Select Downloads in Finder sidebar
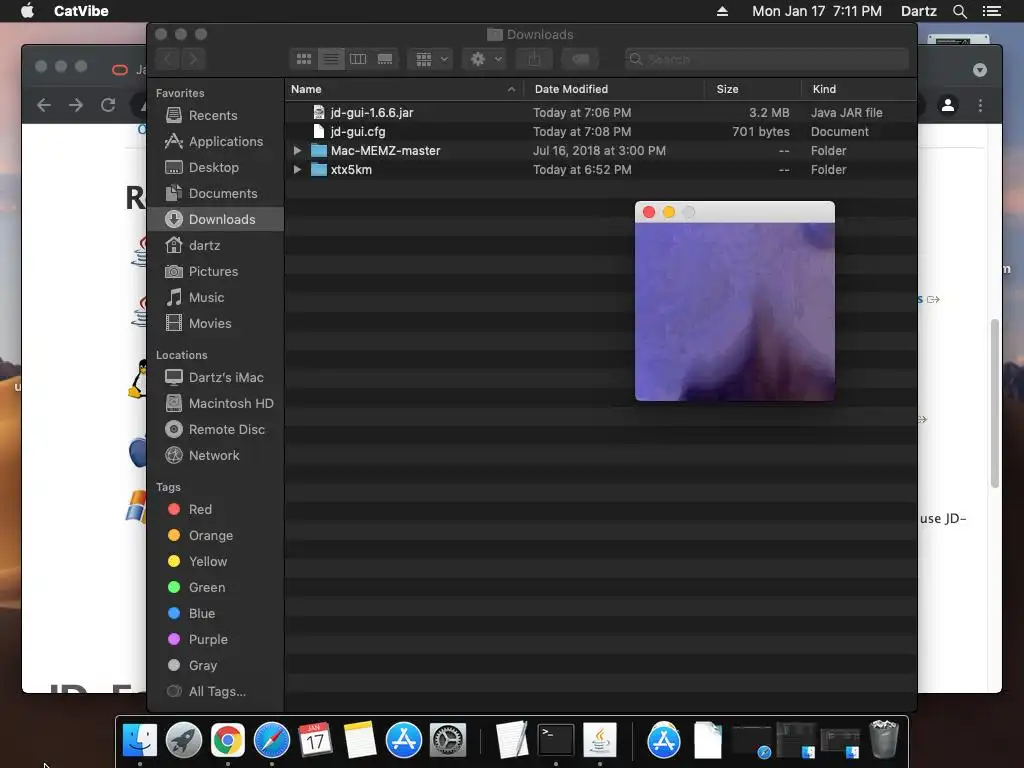This screenshot has height=768, width=1024. pyautogui.click(x=216, y=219)
